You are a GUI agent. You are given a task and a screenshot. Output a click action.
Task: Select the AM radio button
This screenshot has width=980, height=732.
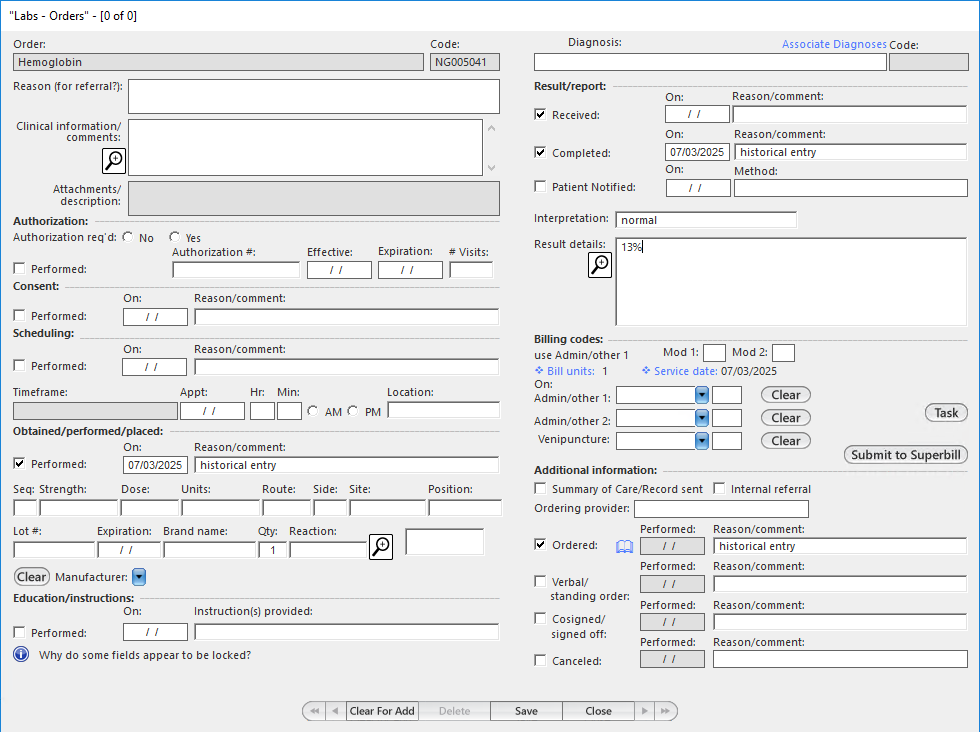(x=313, y=411)
